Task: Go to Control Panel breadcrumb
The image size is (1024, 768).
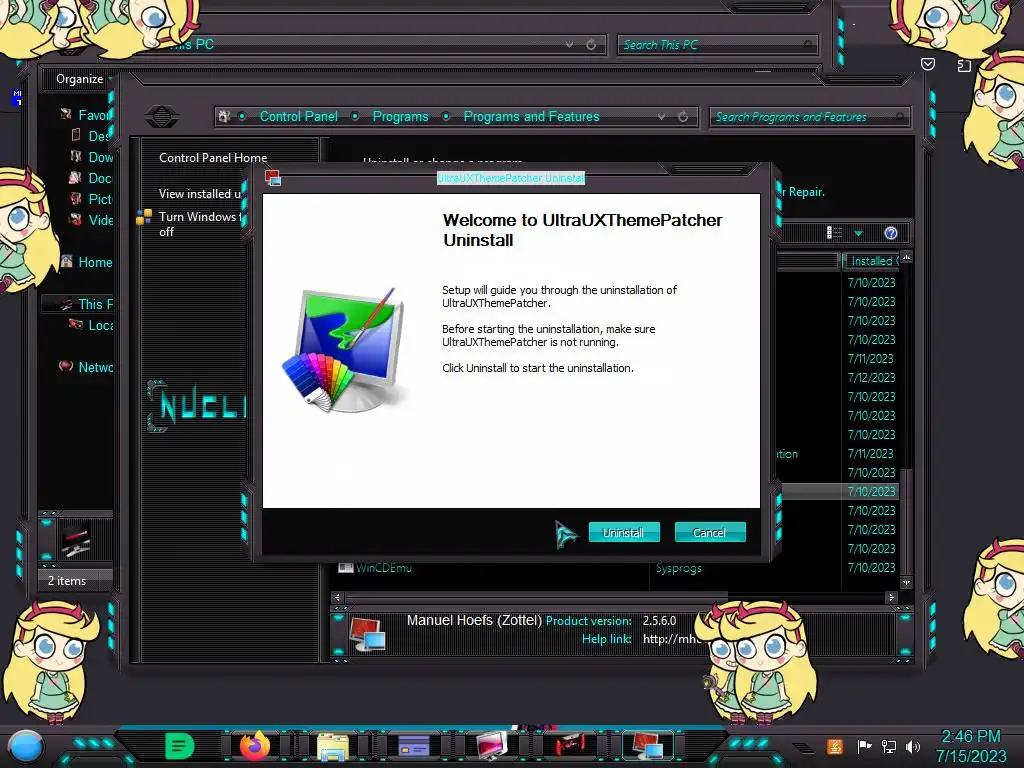Action: [298, 116]
